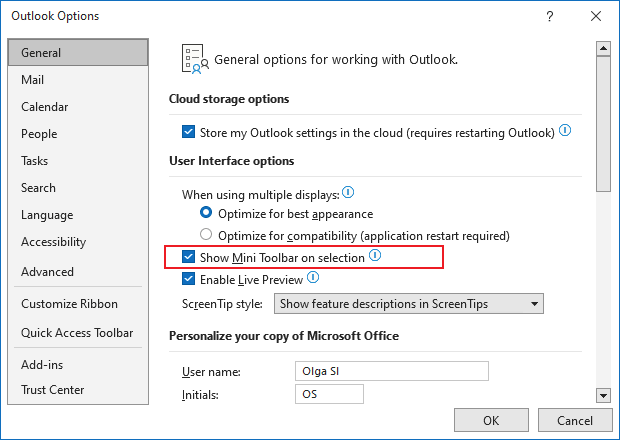Click the vertical scrollbar thumb
Viewport: 620px width, 440px height.
603,124
